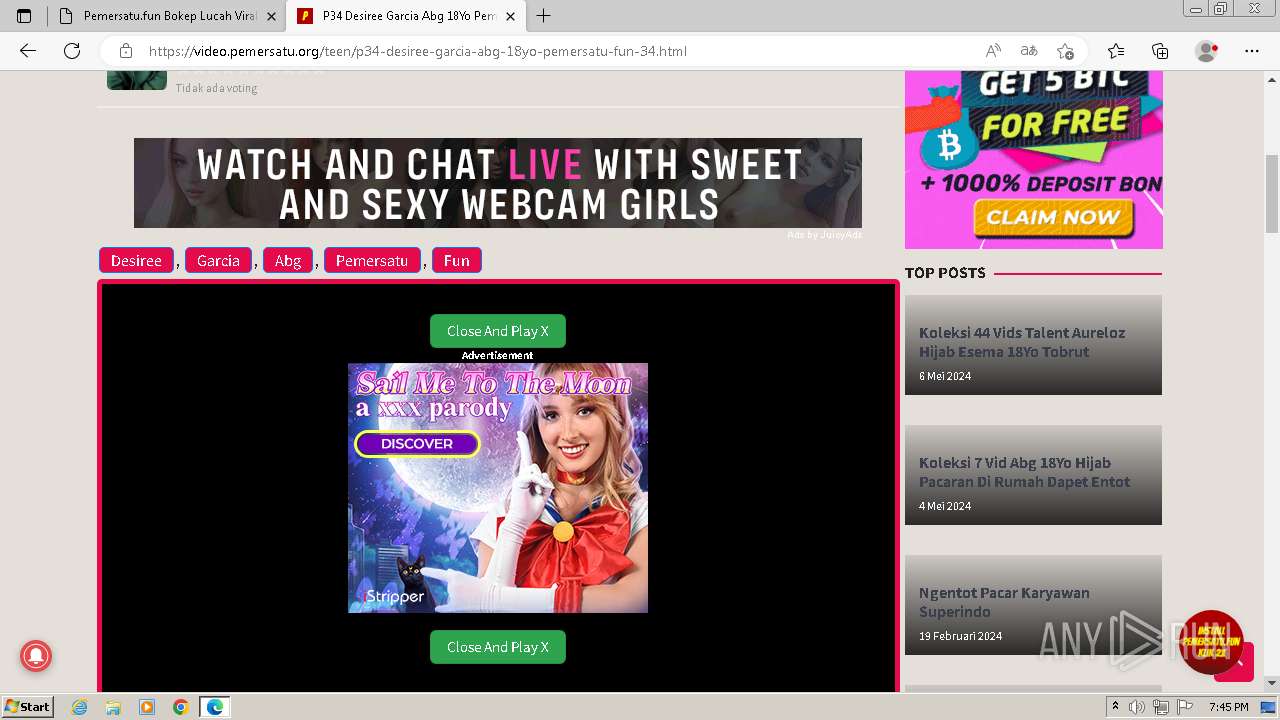1280x720 pixels.
Task: Open the tab actions menu icon
Action: pyautogui.click(x=24, y=16)
